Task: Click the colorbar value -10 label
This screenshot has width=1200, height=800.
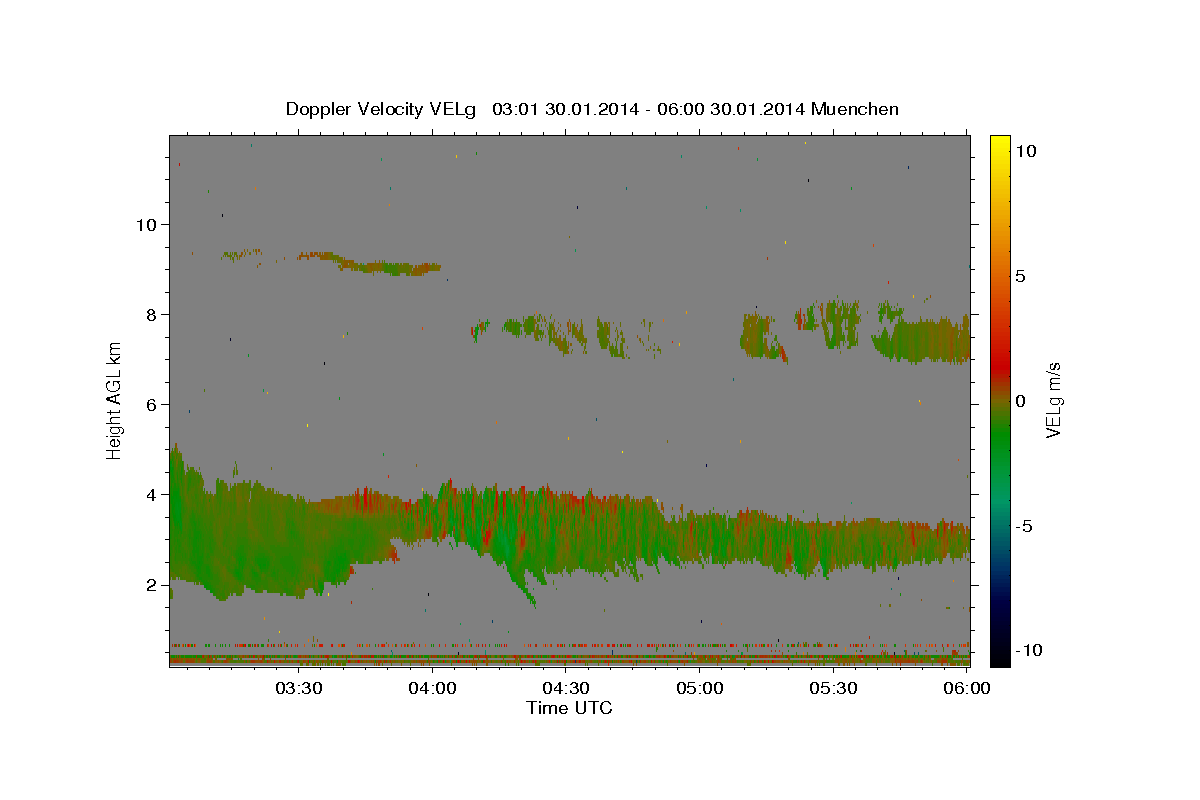Action: point(1027,650)
